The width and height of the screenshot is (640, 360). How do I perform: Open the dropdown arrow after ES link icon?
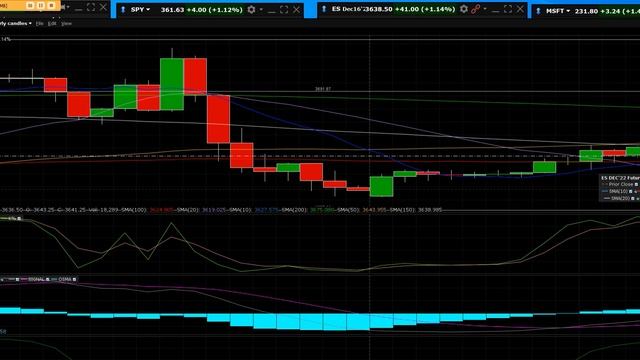pyautogui.click(x=485, y=9)
